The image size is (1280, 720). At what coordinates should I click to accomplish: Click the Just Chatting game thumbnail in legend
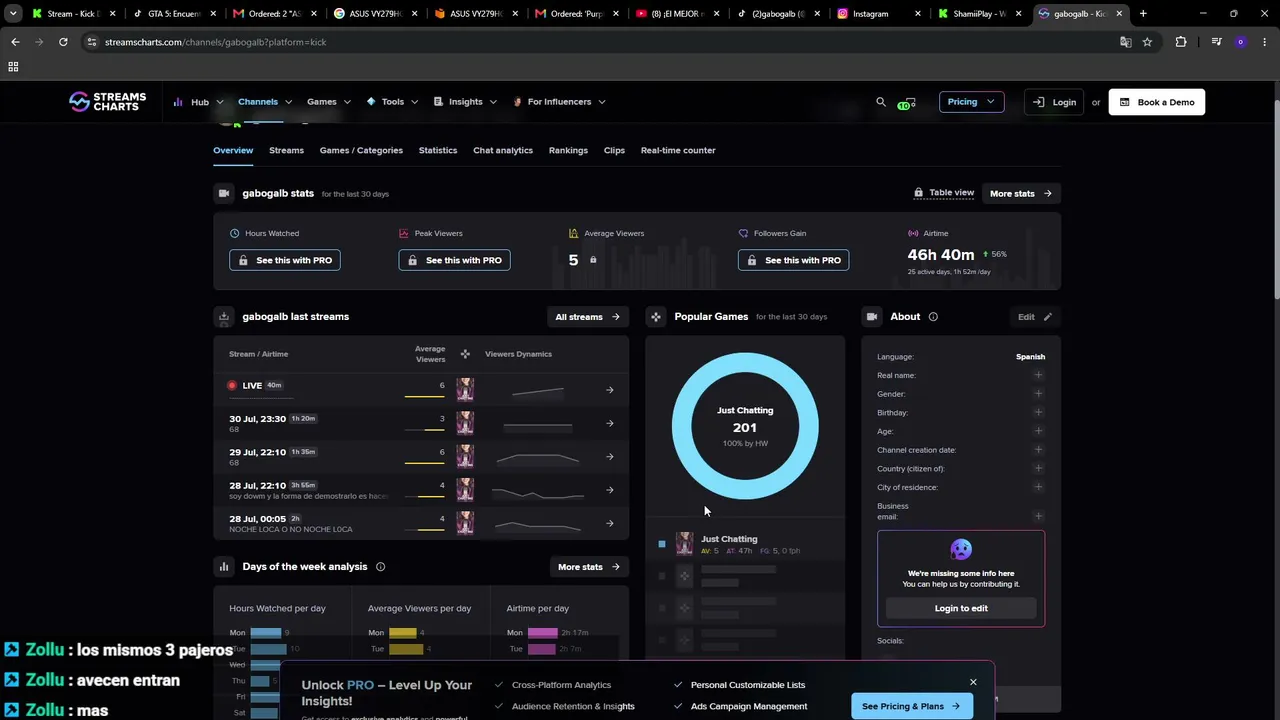pyautogui.click(x=685, y=543)
